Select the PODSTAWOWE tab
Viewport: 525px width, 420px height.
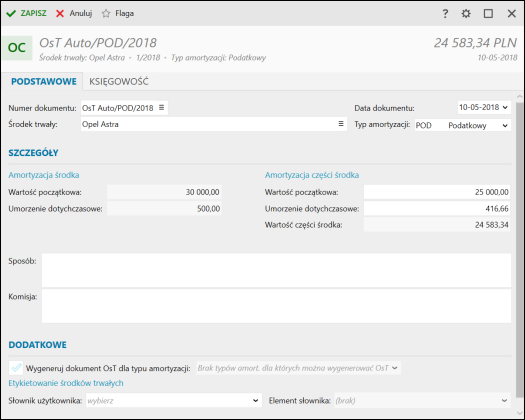pos(44,81)
